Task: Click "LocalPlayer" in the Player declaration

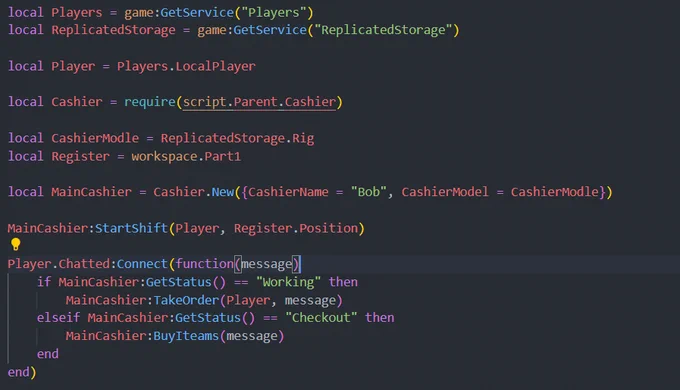Action: click(215, 66)
